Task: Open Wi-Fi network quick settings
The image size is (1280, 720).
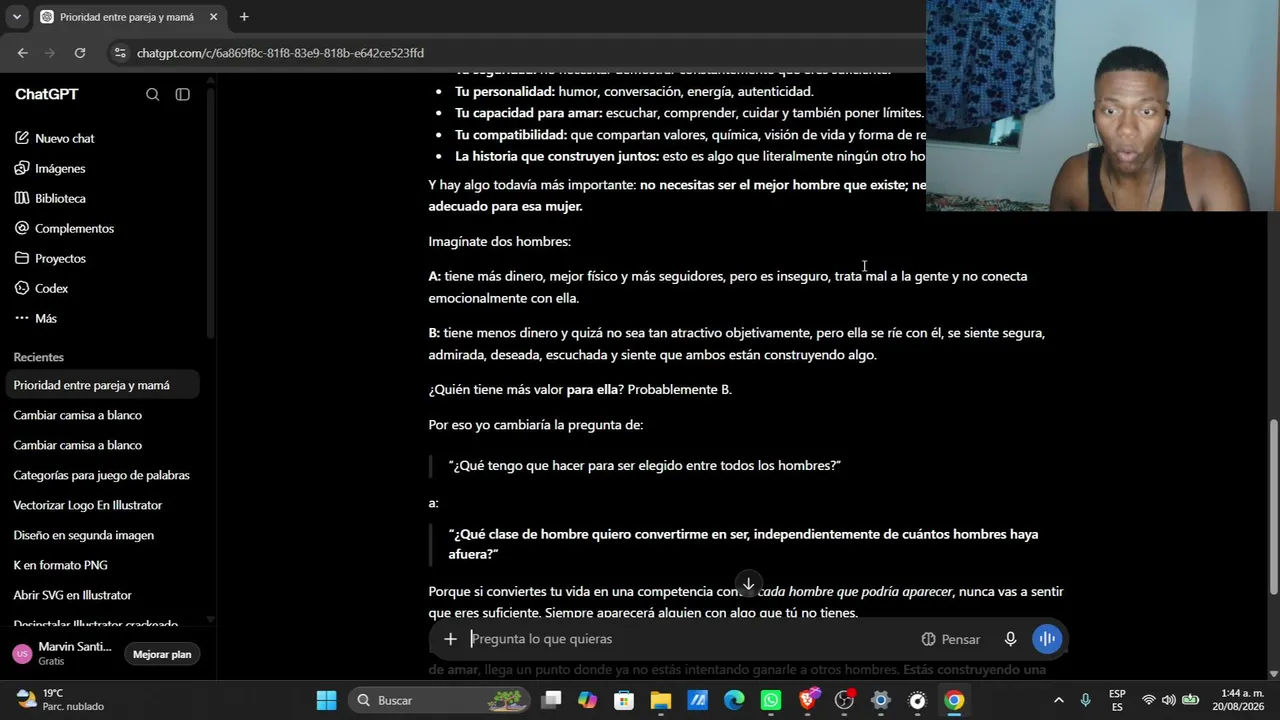Action: [1148, 700]
